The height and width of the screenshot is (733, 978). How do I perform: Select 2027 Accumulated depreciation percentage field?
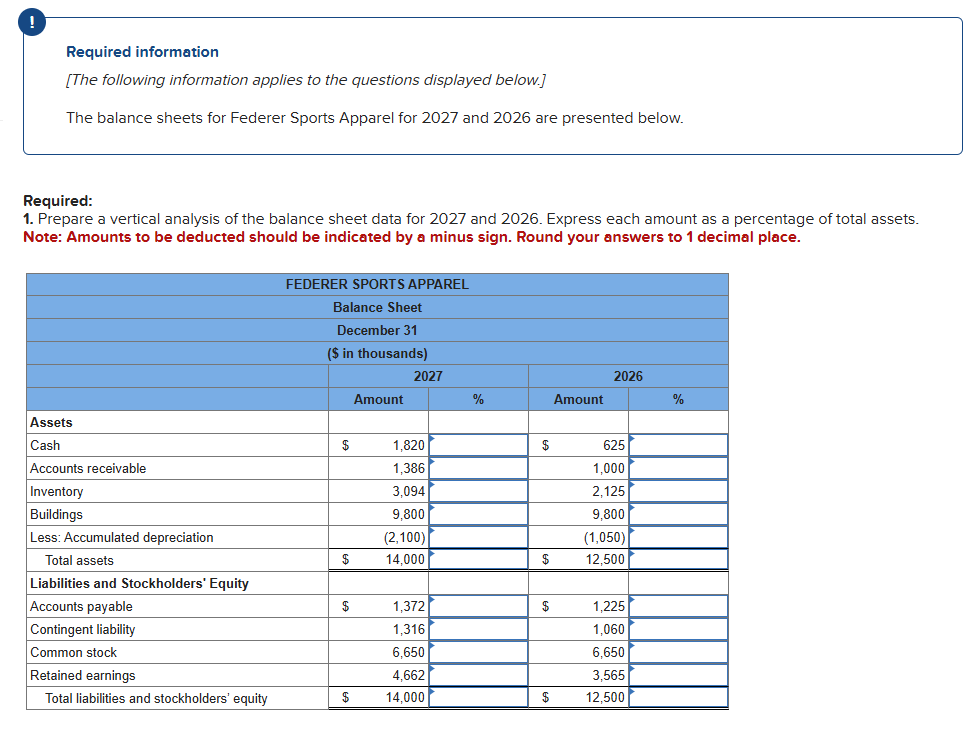(x=478, y=538)
